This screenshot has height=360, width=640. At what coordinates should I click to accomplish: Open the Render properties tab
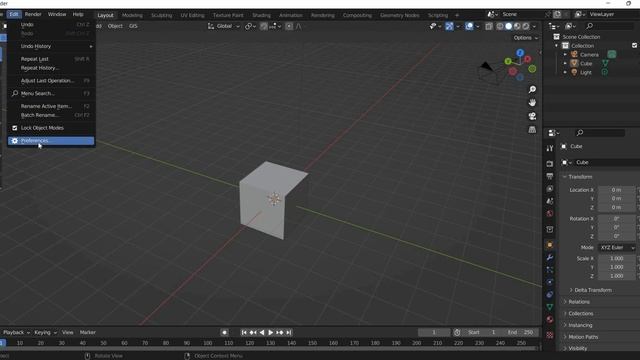pos(550,164)
